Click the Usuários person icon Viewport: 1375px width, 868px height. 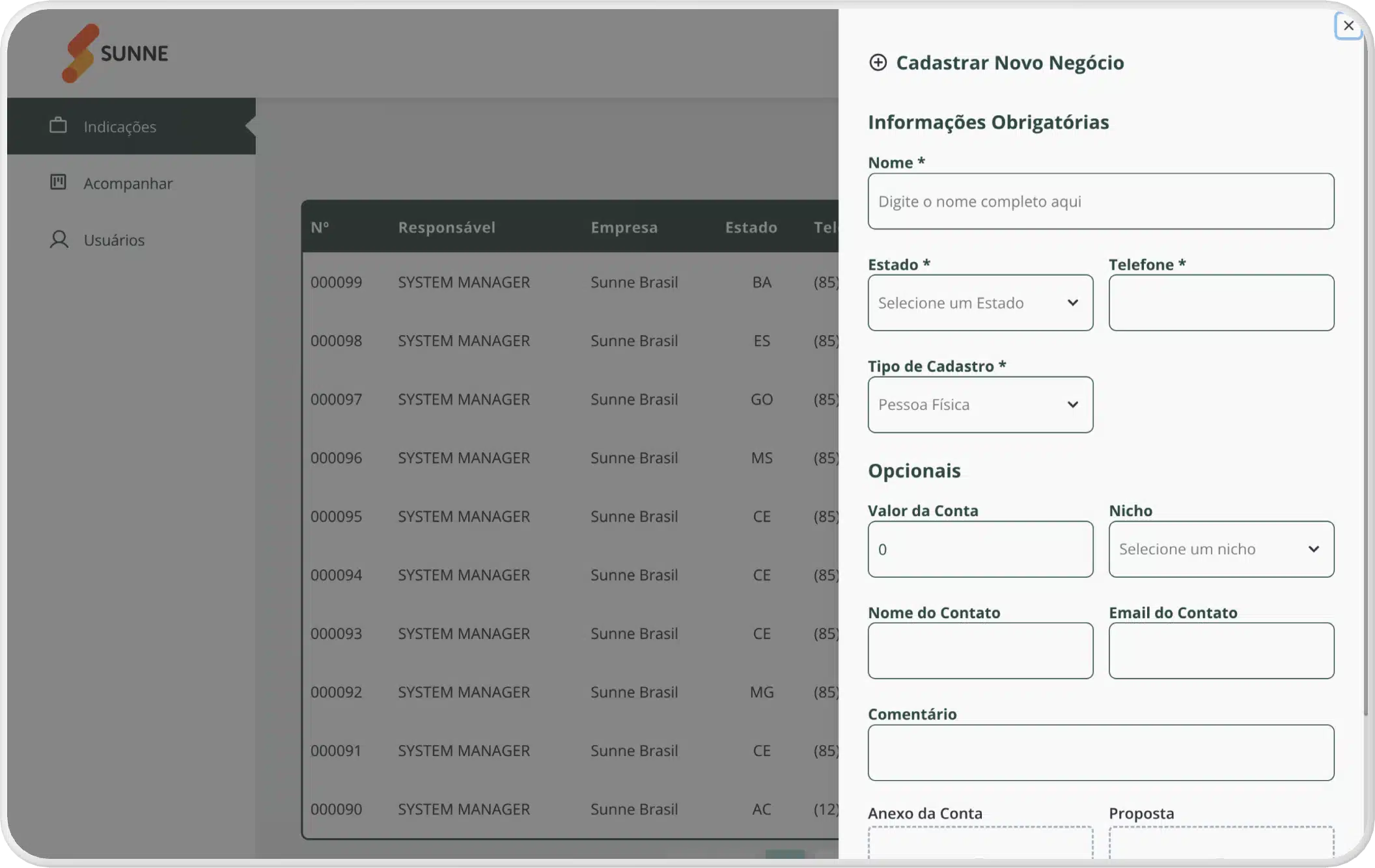tap(59, 239)
